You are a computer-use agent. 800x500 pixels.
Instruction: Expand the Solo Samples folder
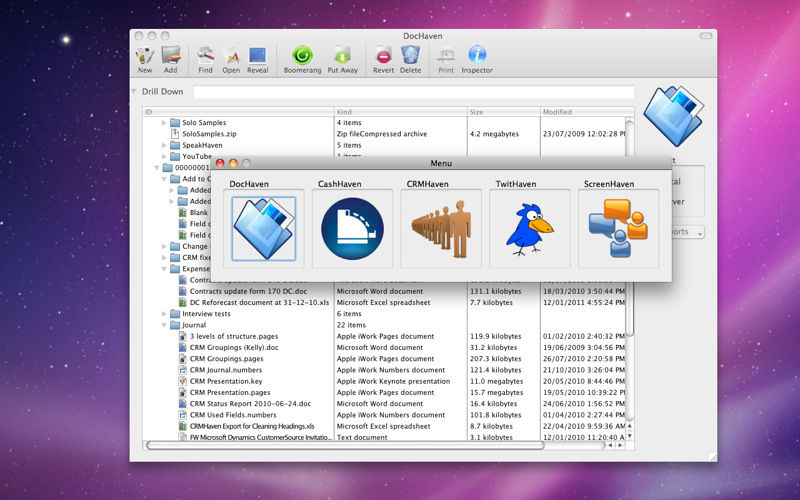pos(164,123)
